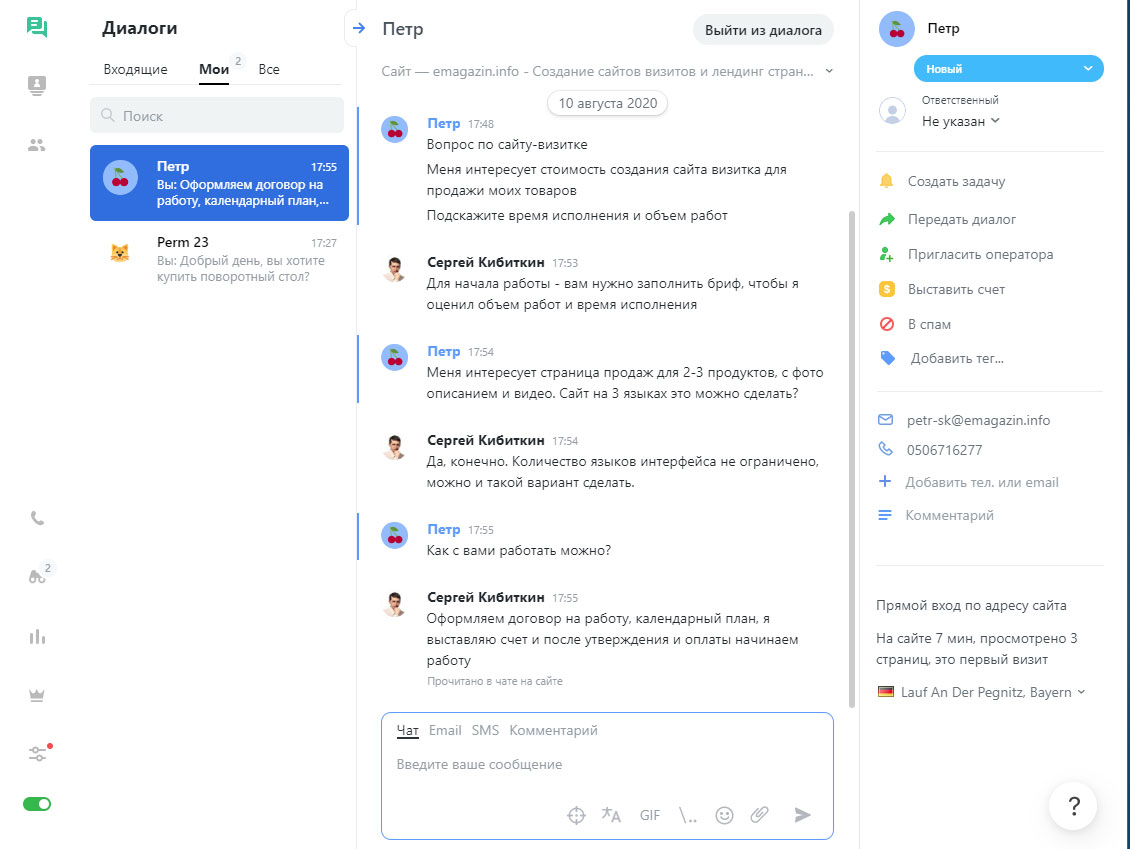This screenshot has height=849, width=1130.
Task: Open the Dialogs chat icon in sidebar
Action: (x=37, y=27)
